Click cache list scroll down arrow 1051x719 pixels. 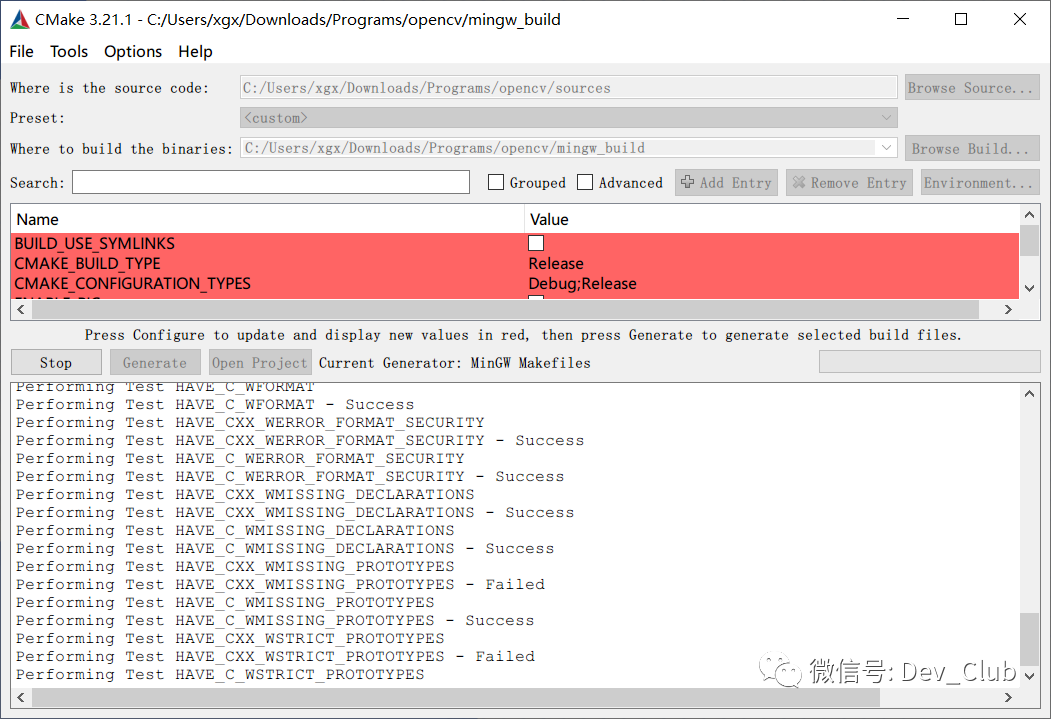pos(1030,288)
